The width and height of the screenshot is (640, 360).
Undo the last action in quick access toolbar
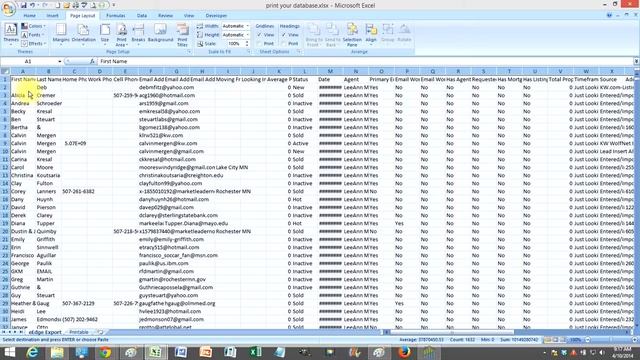coord(32,6)
